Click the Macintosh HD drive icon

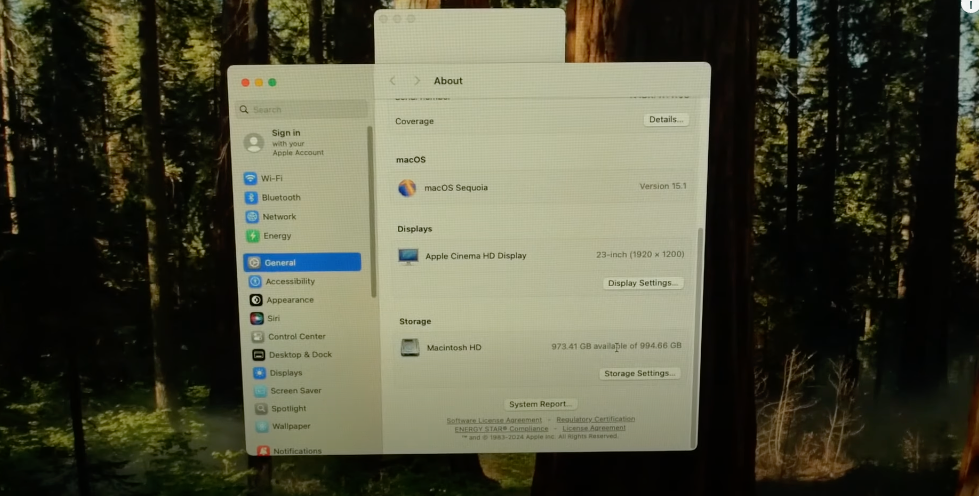tap(410, 348)
